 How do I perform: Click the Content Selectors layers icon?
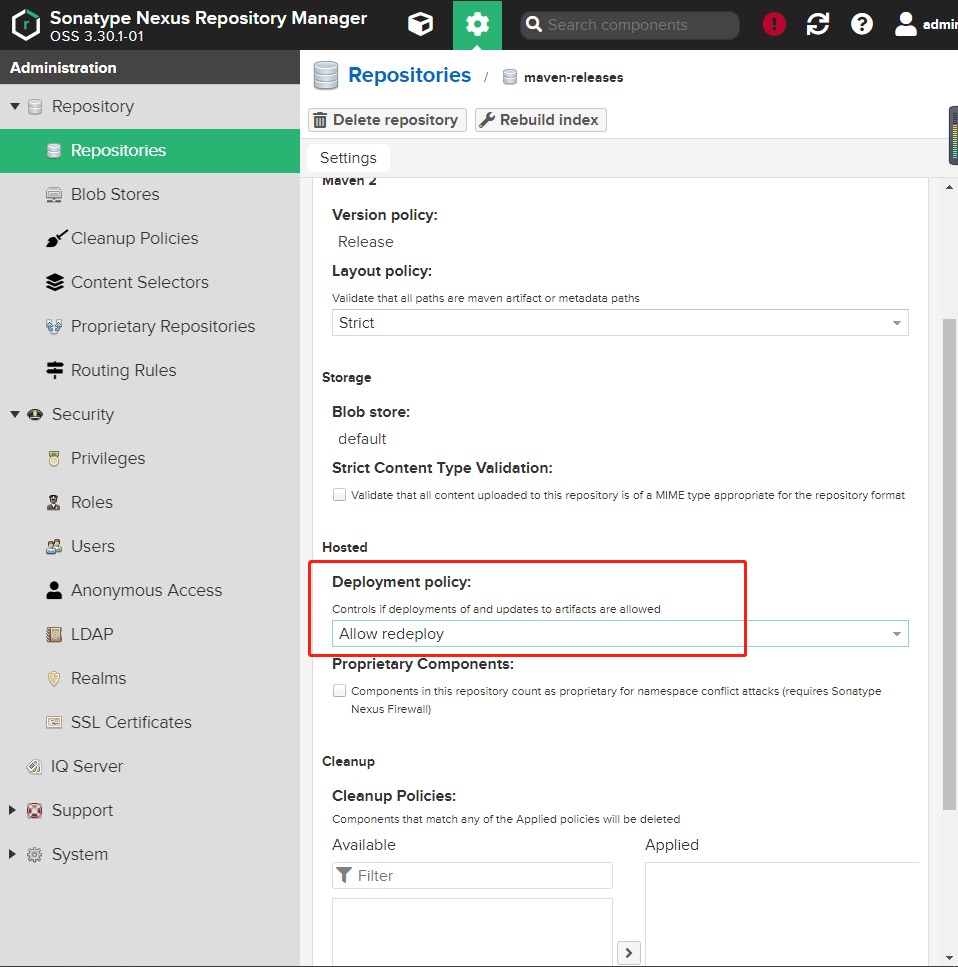(54, 282)
